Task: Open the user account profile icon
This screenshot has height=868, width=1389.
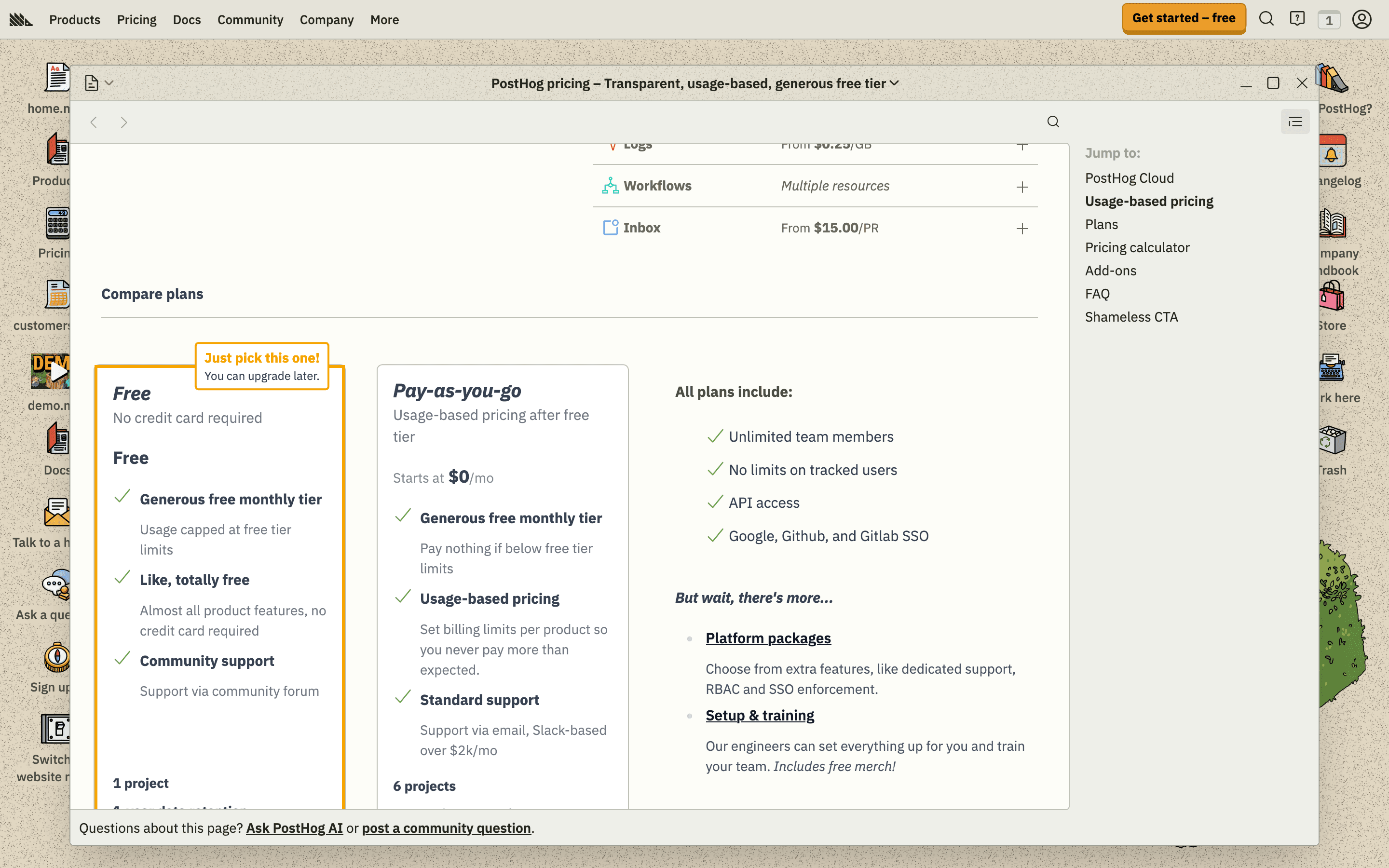Action: [x=1362, y=19]
